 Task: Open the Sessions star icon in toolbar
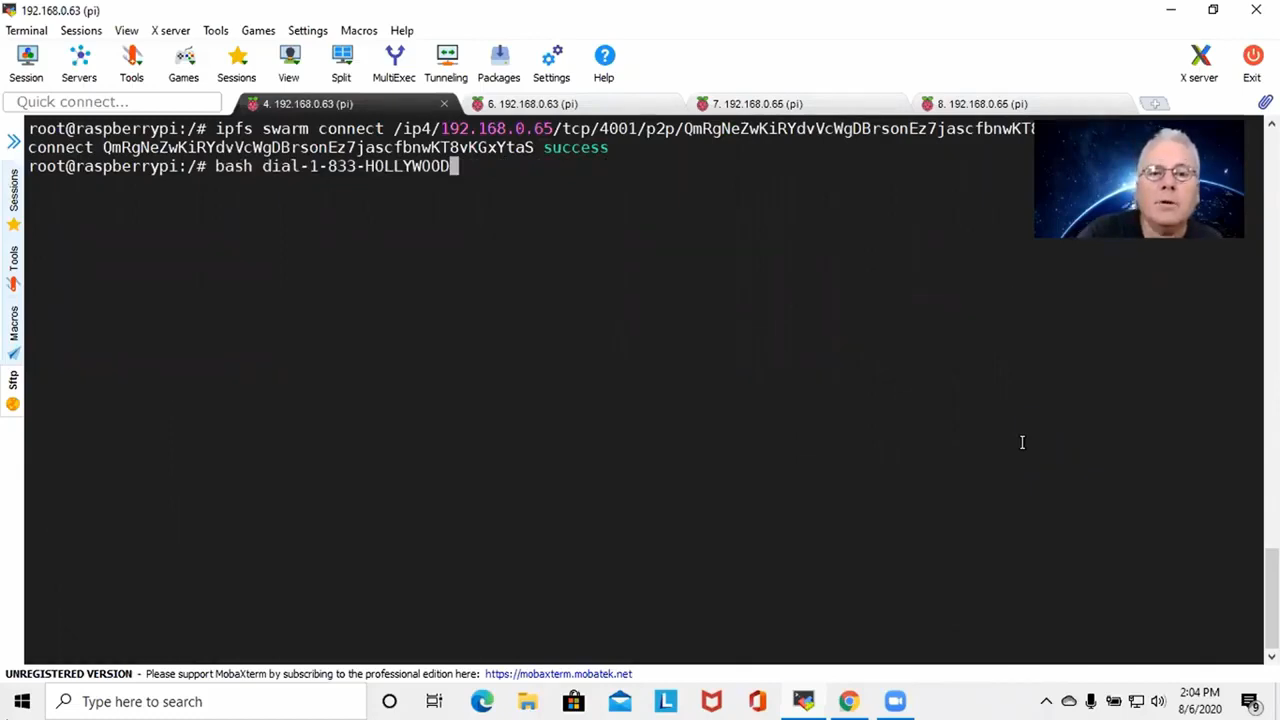point(237,64)
